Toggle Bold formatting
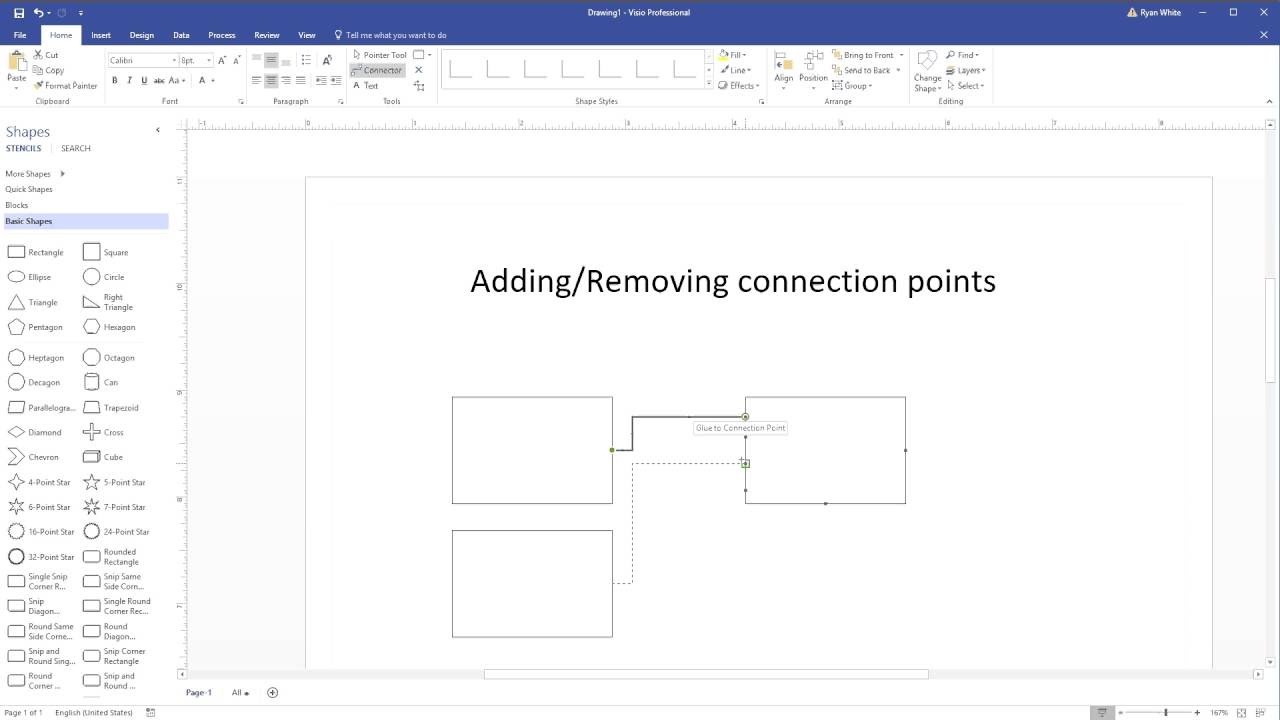The image size is (1280, 720). (115, 80)
